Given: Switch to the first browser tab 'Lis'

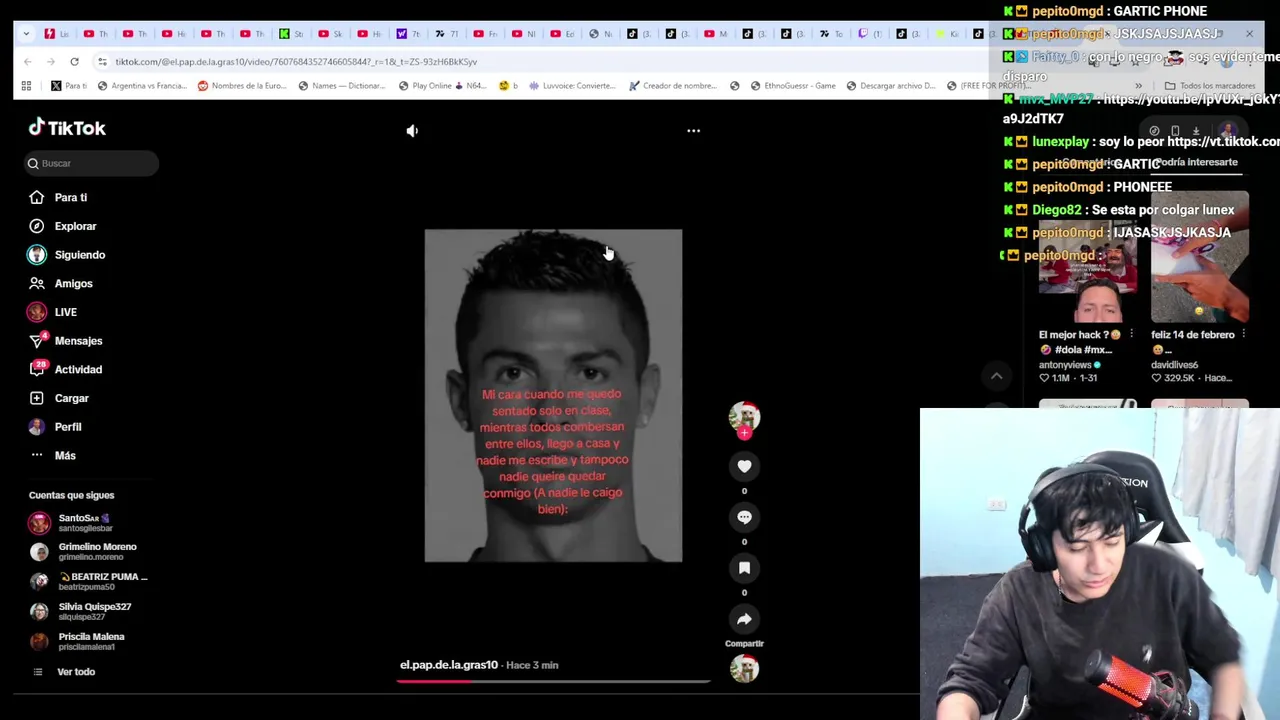Looking at the screenshot, I should (56, 34).
